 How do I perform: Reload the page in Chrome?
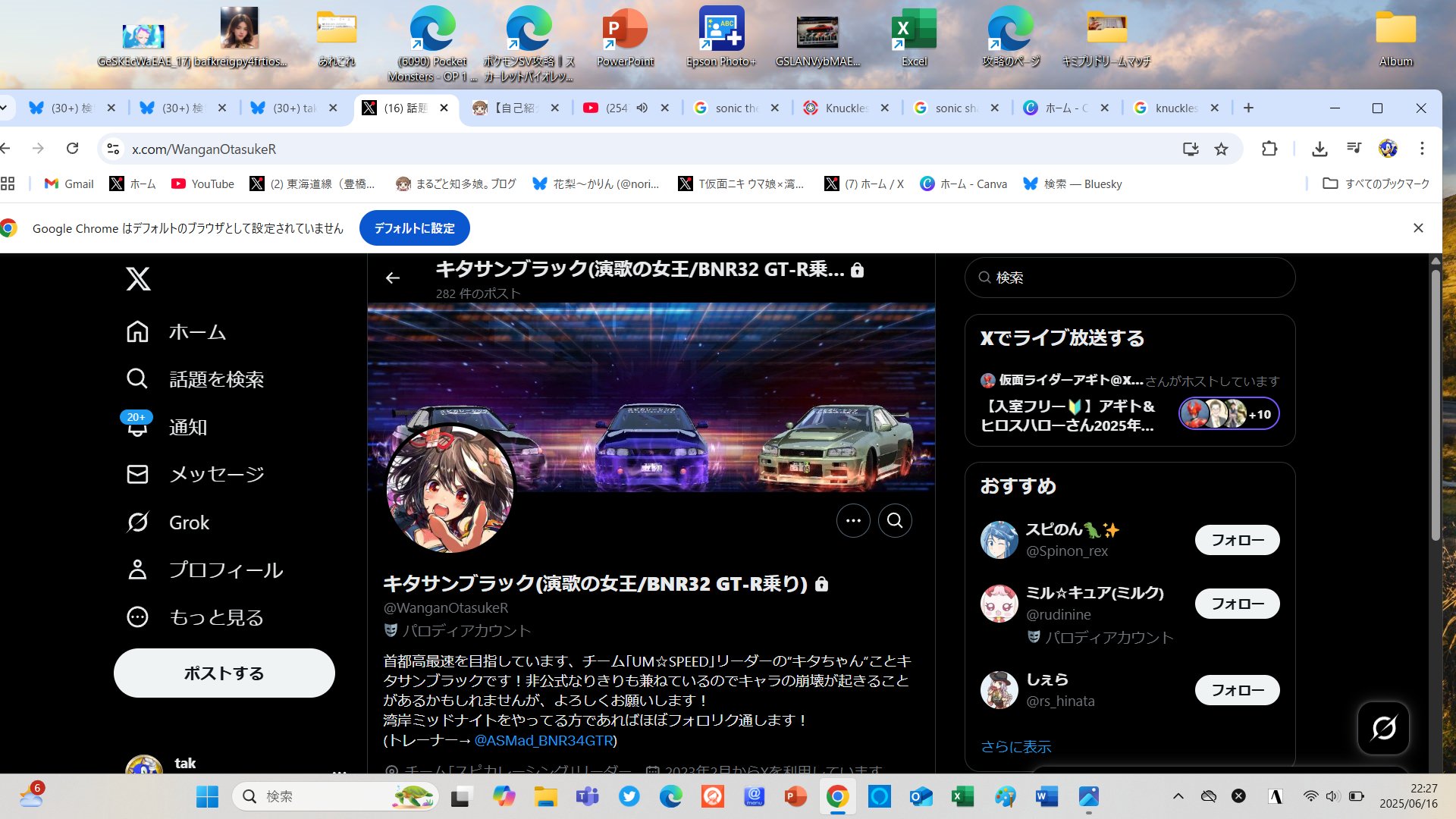coord(72,149)
